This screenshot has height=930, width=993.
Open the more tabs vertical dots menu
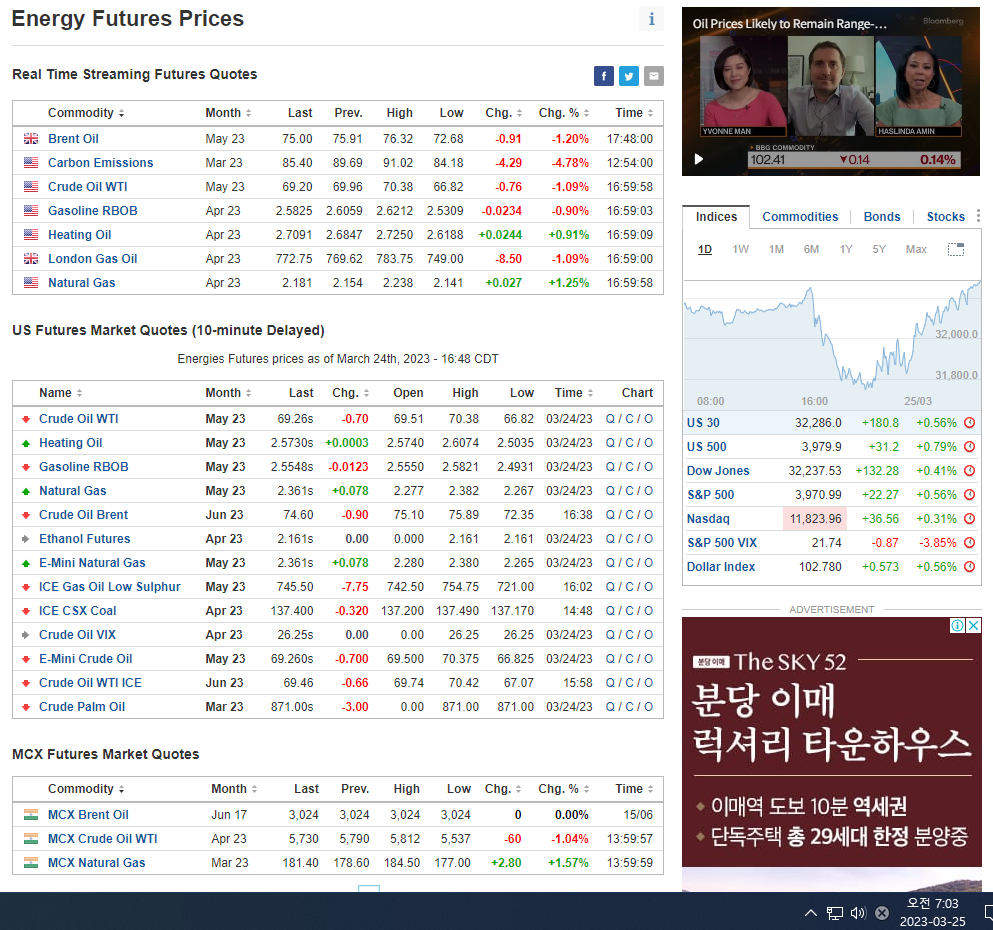[x=978, y=216]
